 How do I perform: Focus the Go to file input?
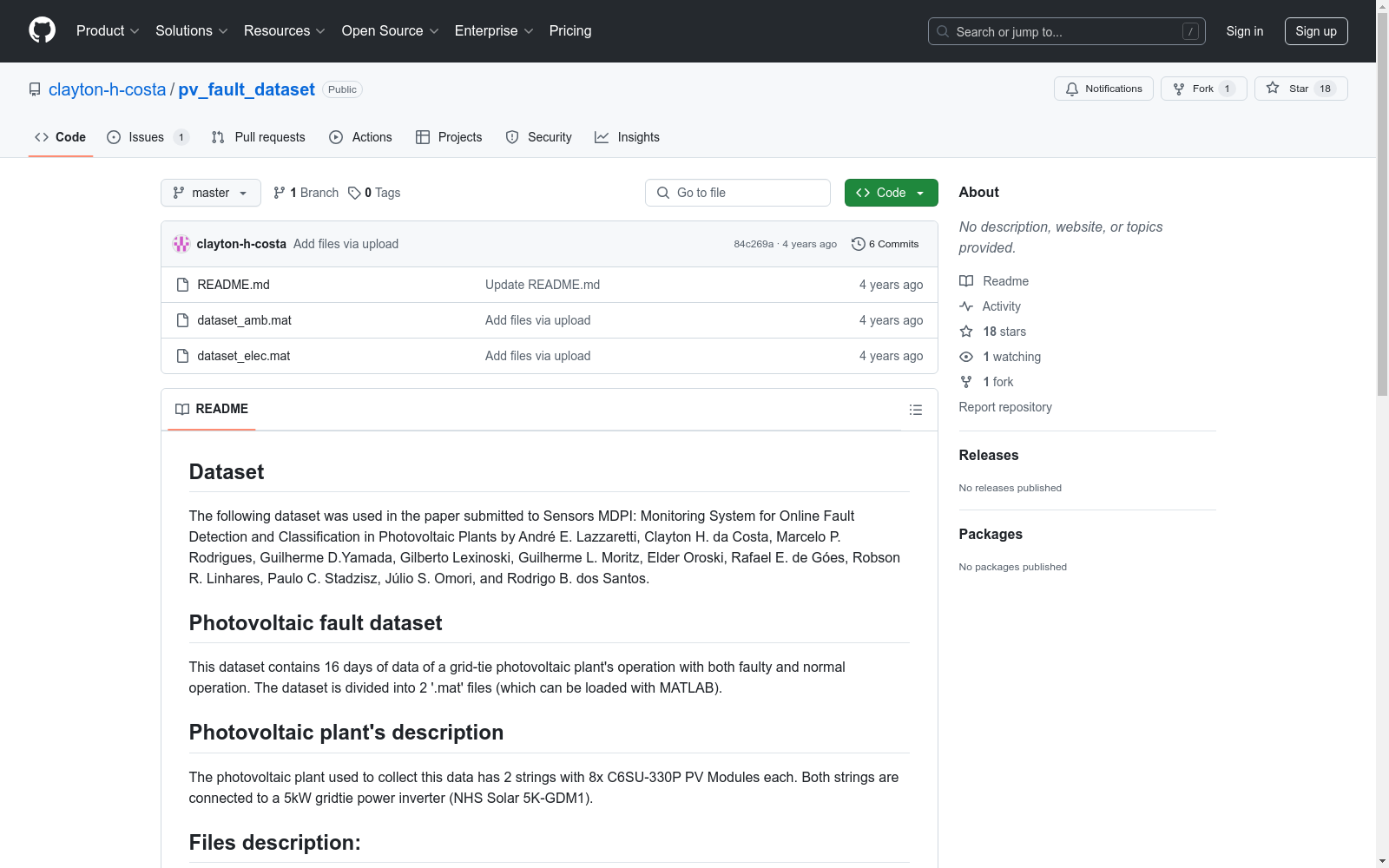[738, 193]
